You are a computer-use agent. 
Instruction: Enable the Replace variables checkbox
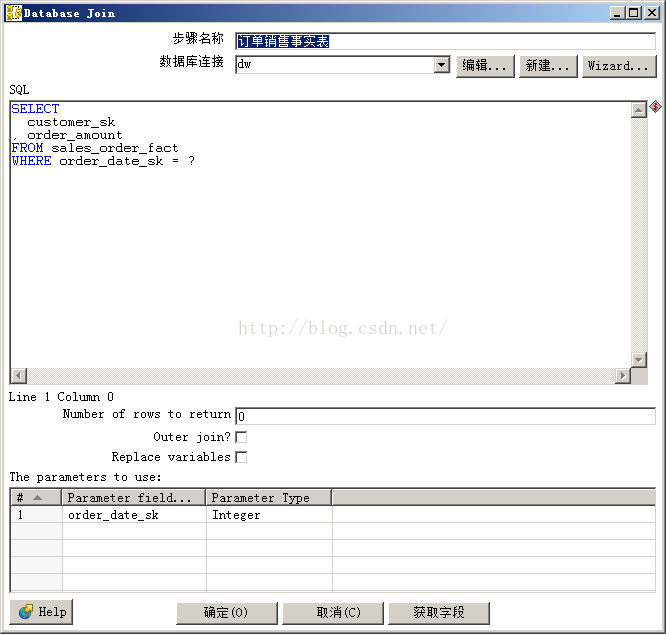pos(241,457)
